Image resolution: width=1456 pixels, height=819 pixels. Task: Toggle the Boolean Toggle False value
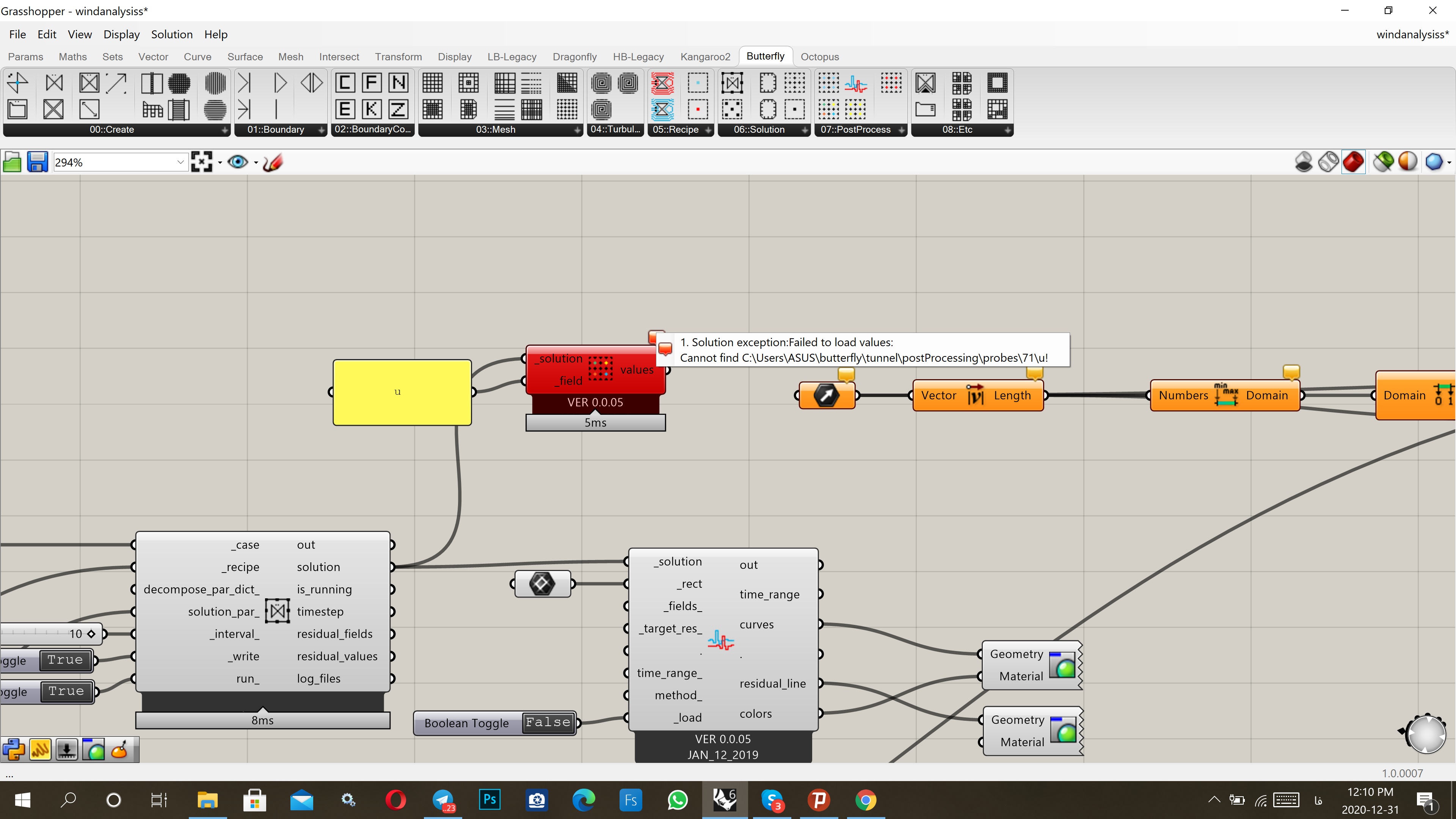coord(548,722)
